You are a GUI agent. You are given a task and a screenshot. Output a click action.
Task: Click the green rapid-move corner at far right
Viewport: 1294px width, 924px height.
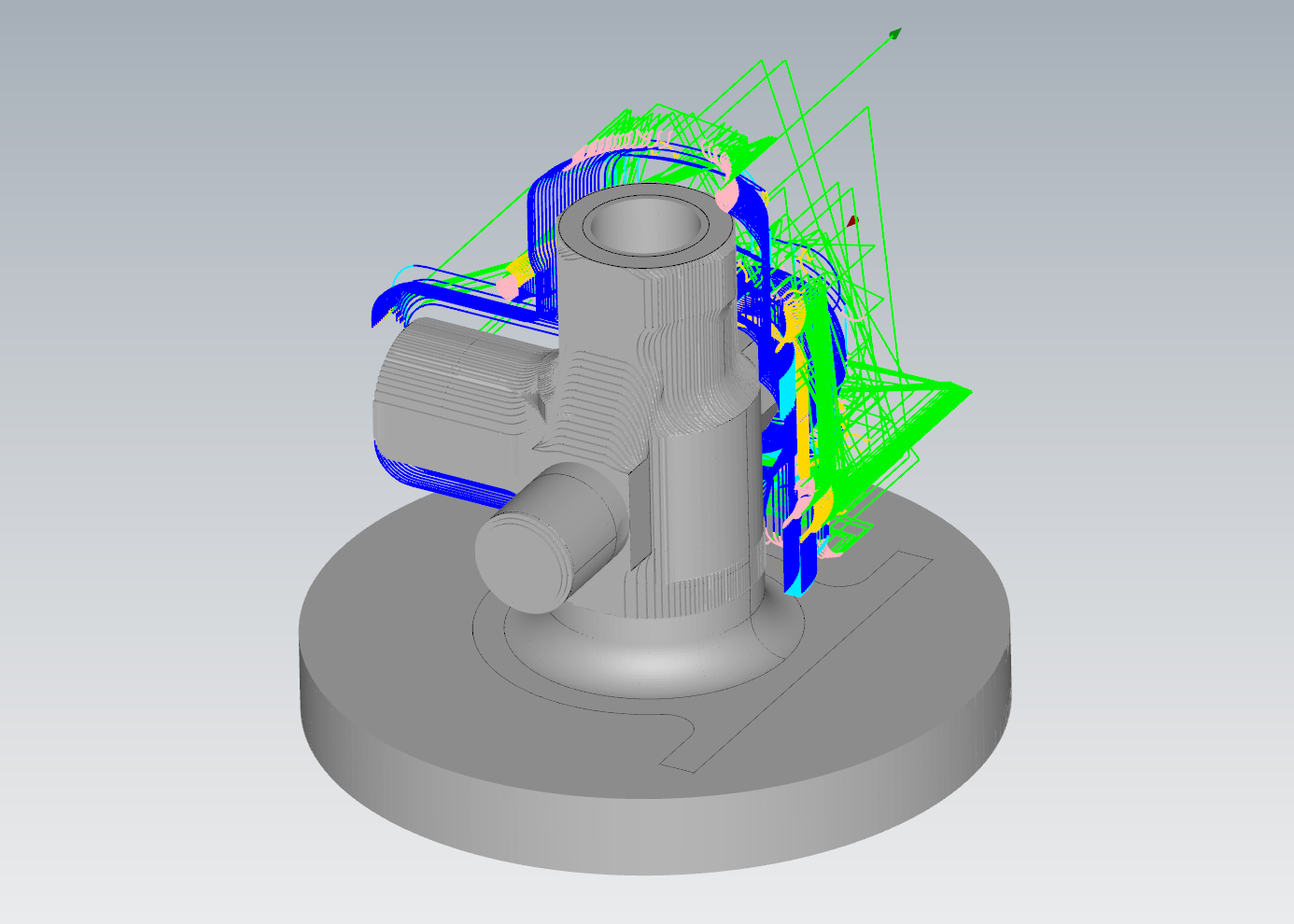click(966, 391)
